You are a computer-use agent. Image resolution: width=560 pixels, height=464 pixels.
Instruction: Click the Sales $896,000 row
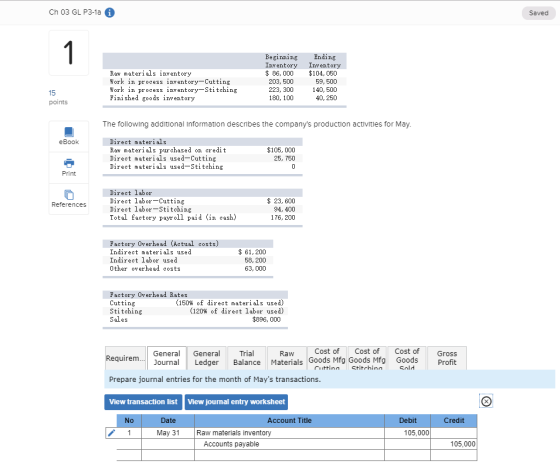pos(195,320)
